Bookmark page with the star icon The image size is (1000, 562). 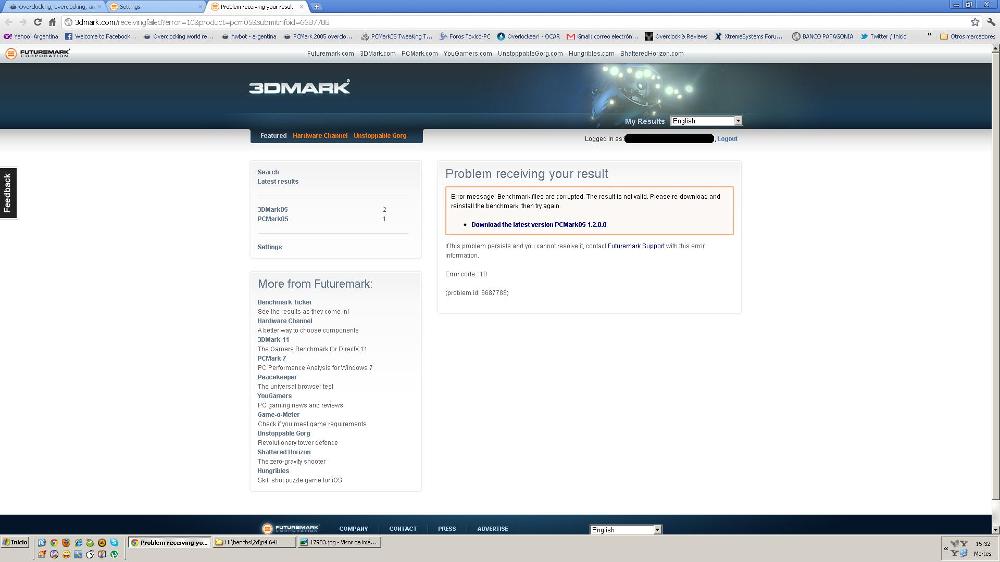pos(975,22)
